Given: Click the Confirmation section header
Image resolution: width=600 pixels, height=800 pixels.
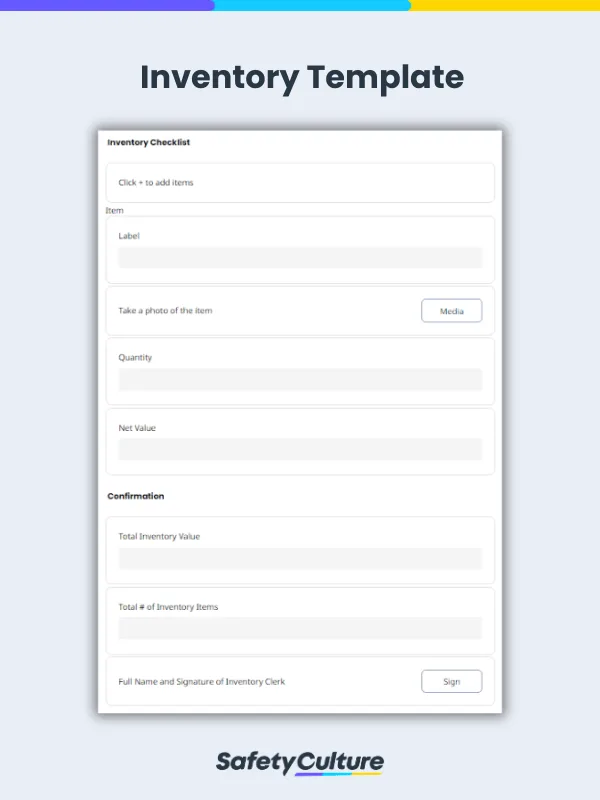Looking at the screenshot, I should click(x=136, y=496).
